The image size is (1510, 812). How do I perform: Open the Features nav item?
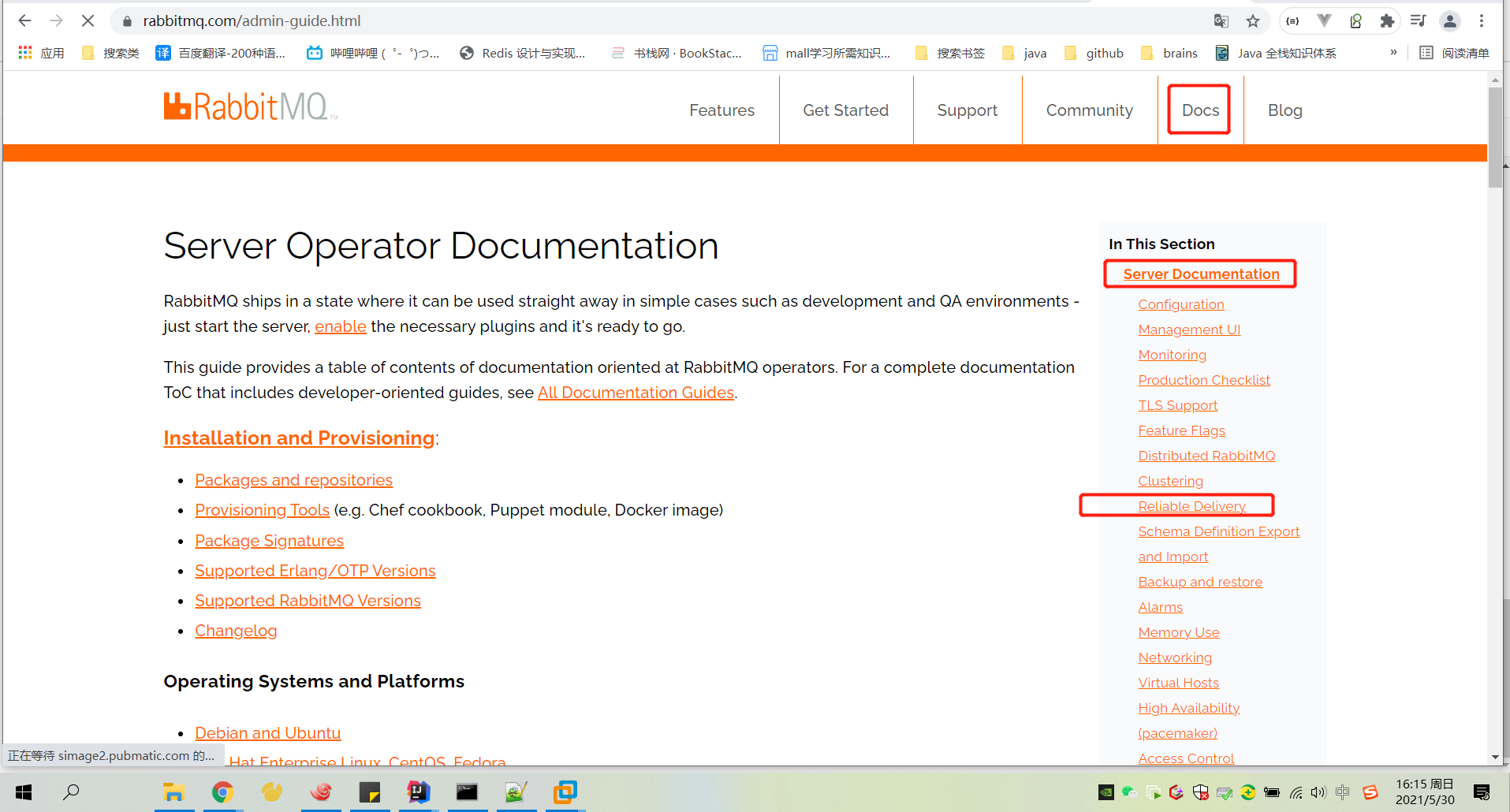click(721, 110)
